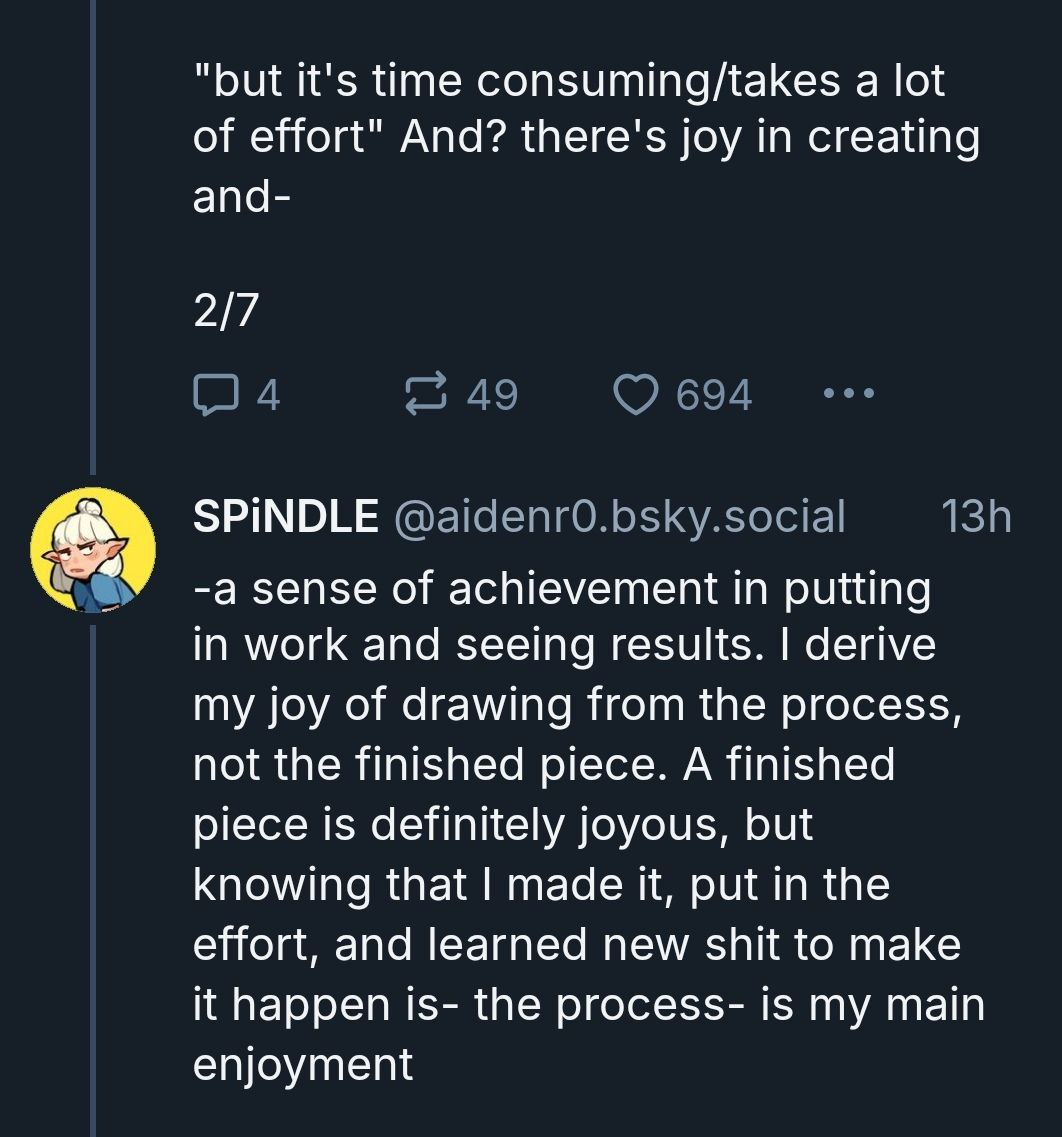The width and height of the screenshot is (1062, 1137).
Task: Click the repost count 49
Action: [x=493, y=396]
